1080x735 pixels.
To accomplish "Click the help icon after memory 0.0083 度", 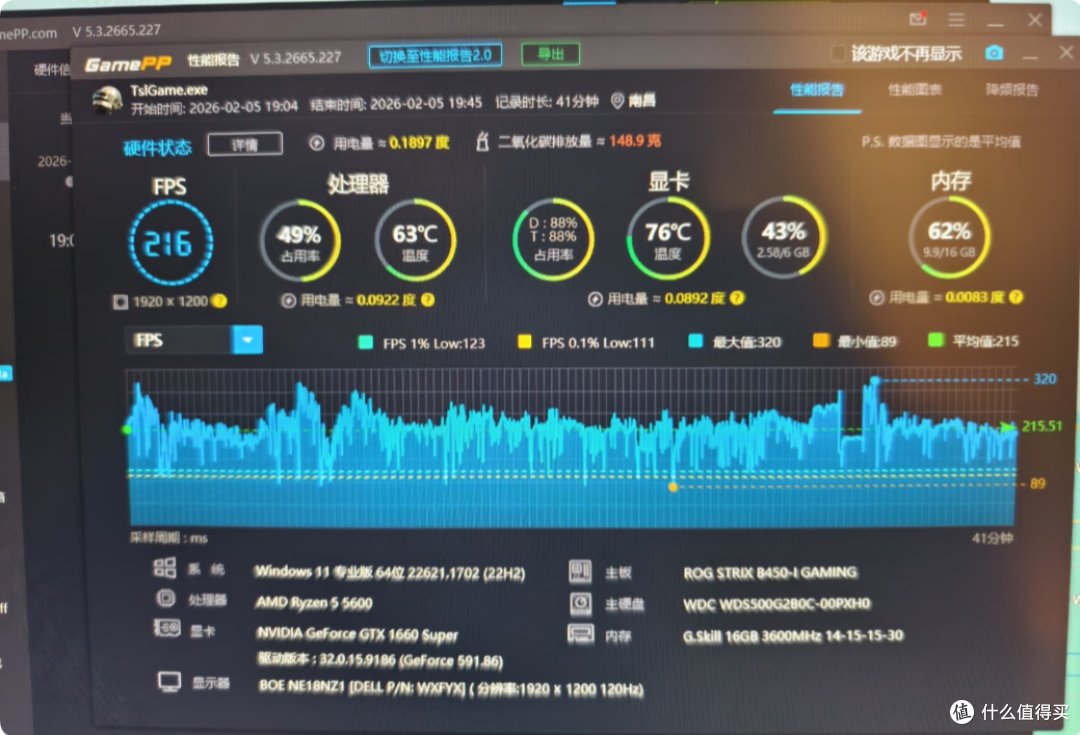I will pos(1016,297).
